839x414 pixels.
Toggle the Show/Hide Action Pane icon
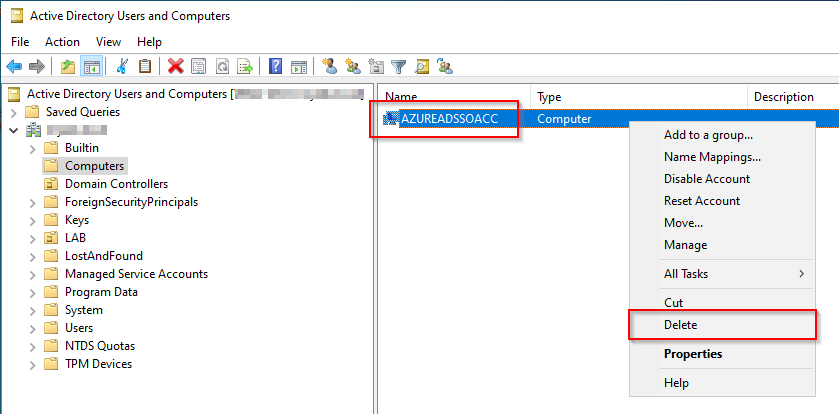[299, 66]
